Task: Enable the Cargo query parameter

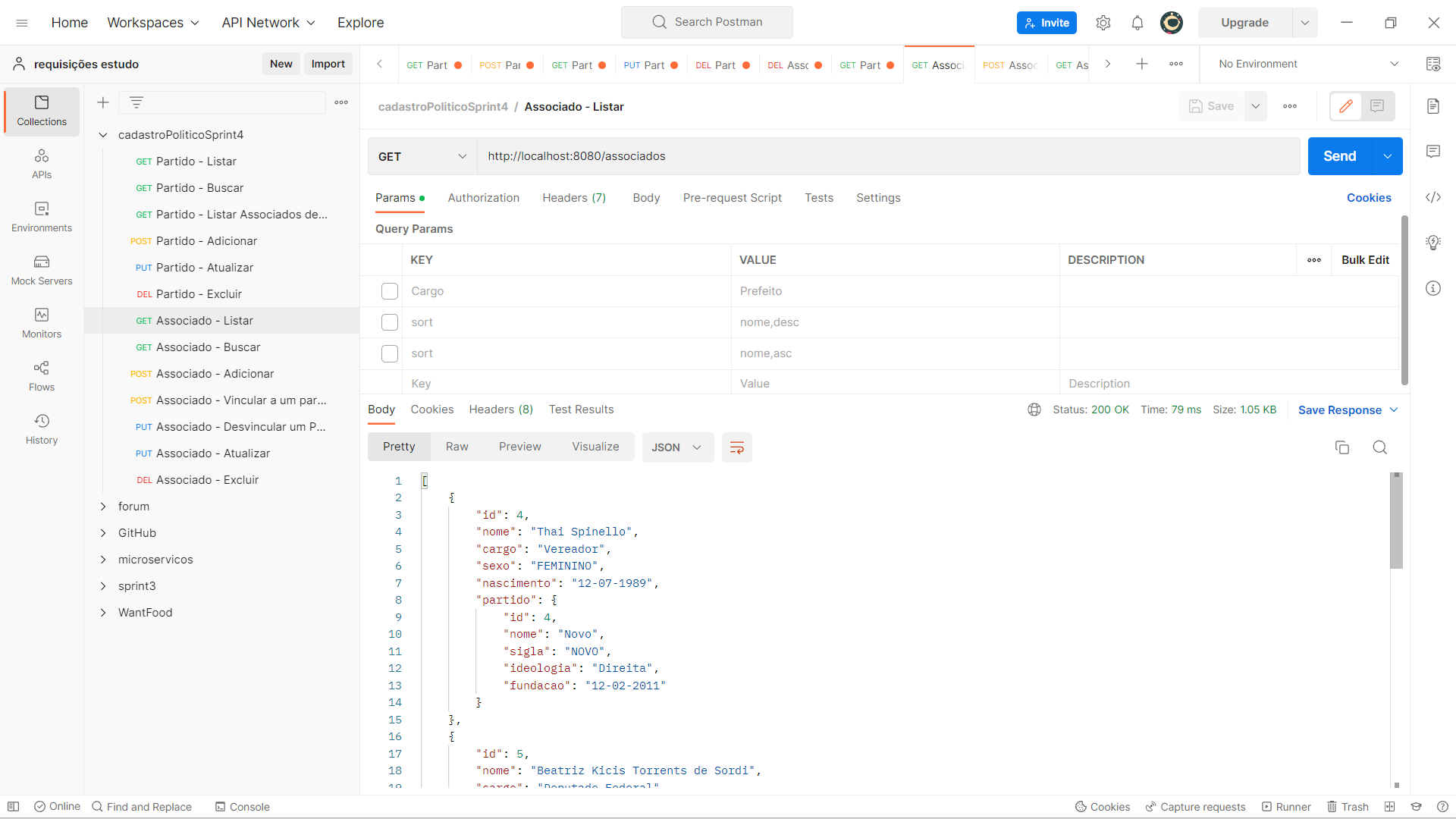Action: point(389,291)
